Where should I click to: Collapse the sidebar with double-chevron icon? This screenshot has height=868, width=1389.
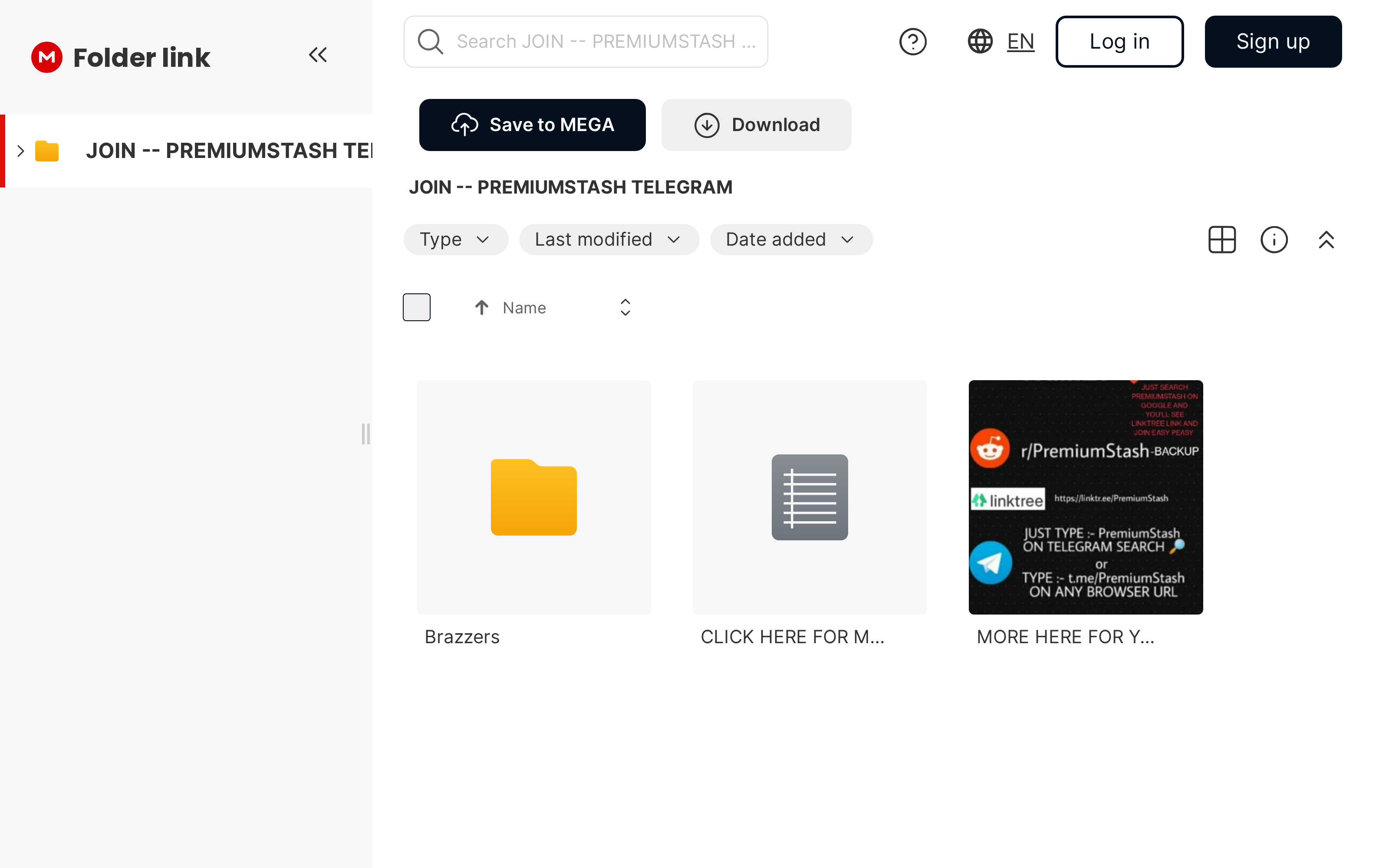coord(318,55)
